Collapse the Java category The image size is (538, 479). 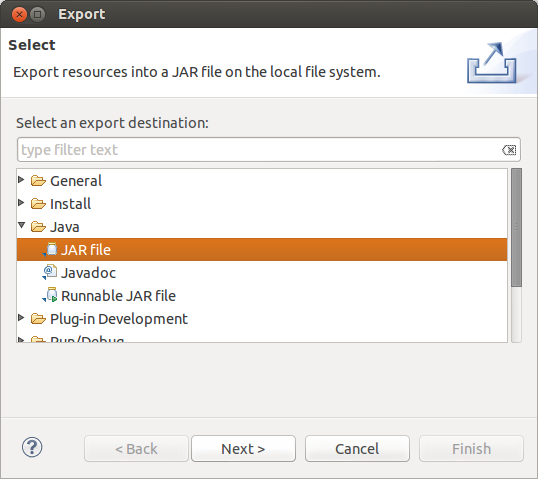22,225
